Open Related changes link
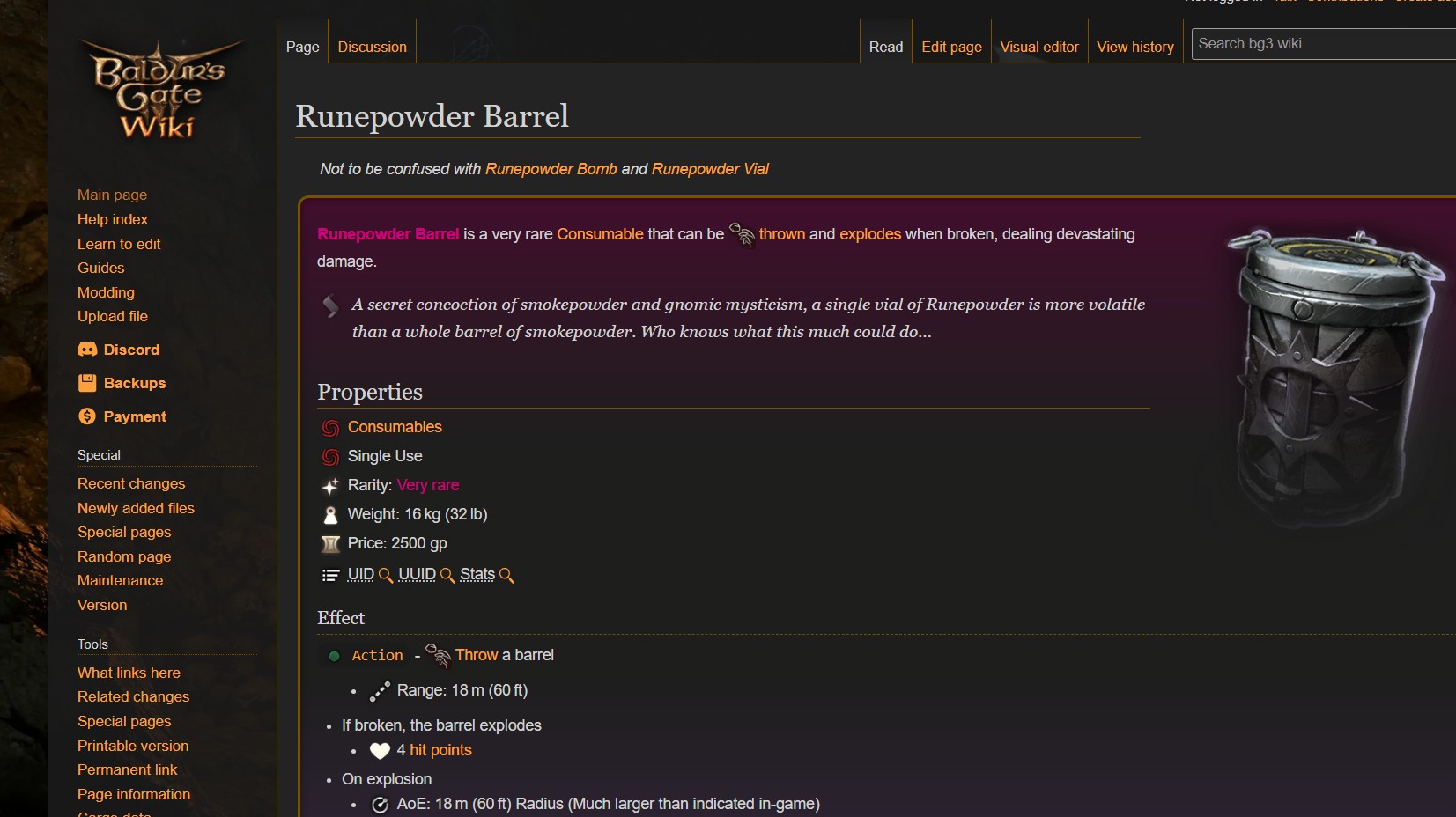 tap(133, 696)
